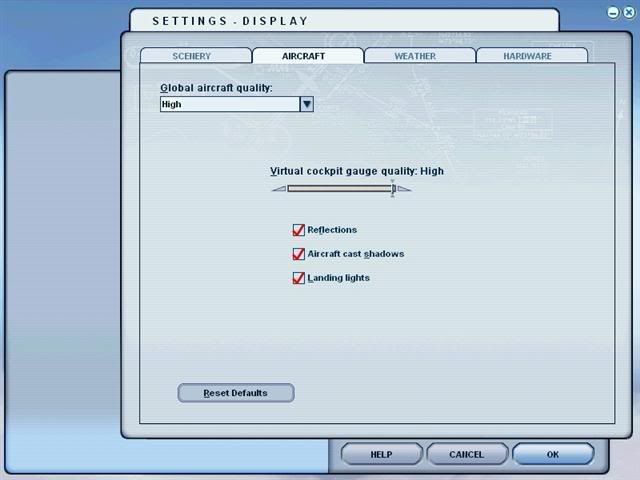This screenshot has width=640, height=480.
Task: Confirm settings with the OK button
Action: tap(553, 454)
